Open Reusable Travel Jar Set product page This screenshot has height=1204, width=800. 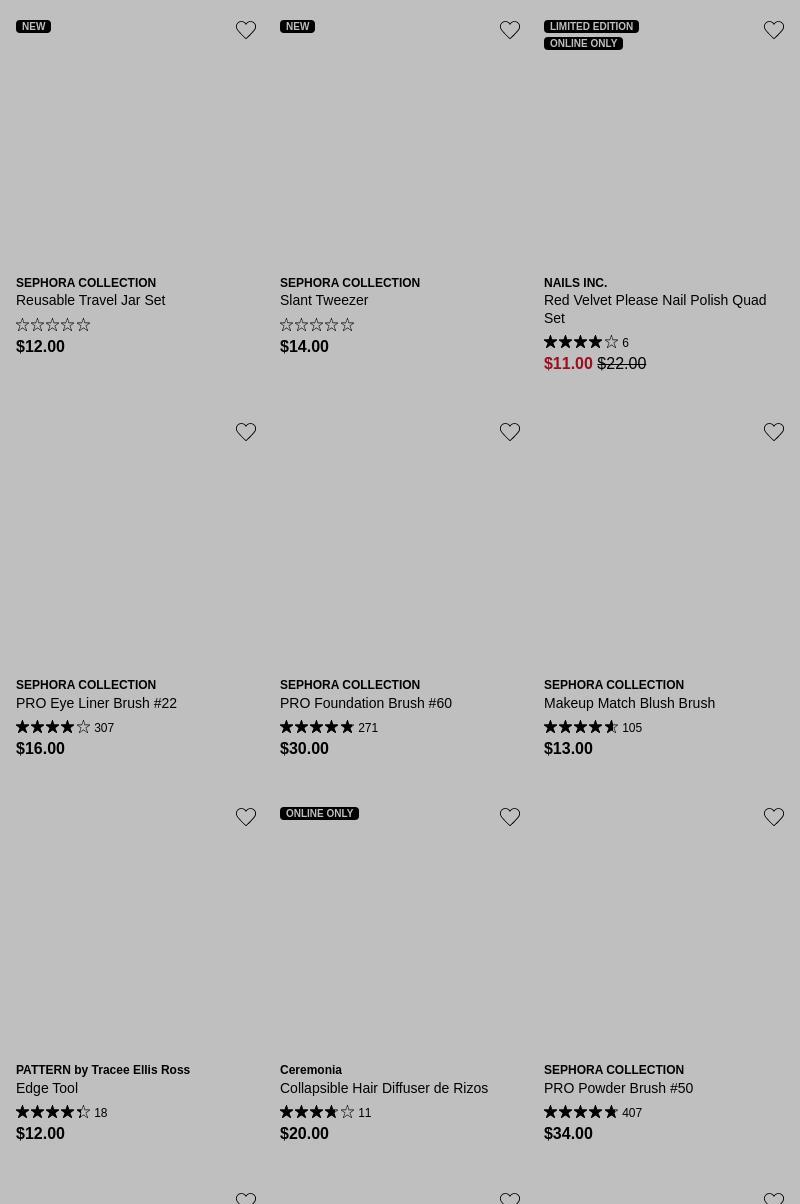[x=90, y=300]
